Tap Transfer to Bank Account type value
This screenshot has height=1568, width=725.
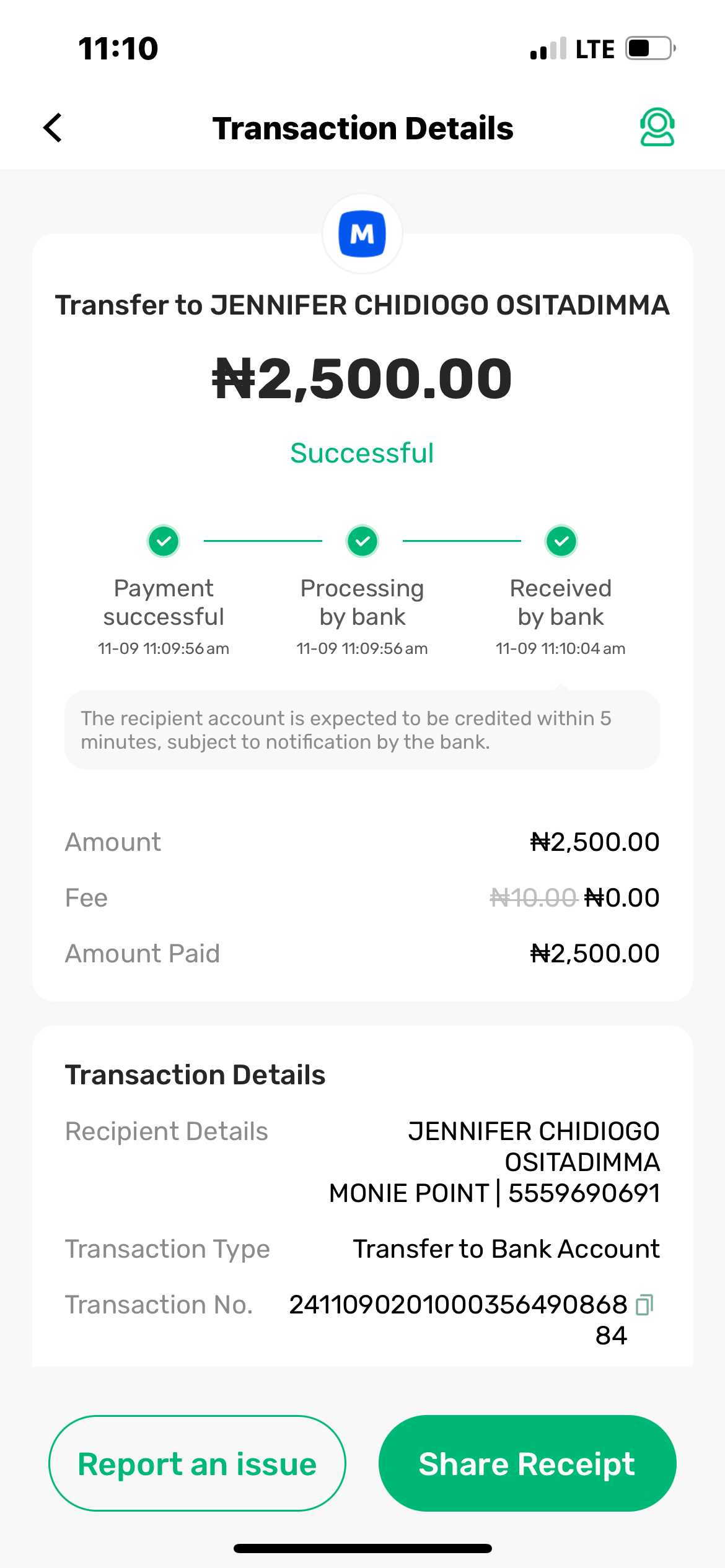pos(506,1249)
